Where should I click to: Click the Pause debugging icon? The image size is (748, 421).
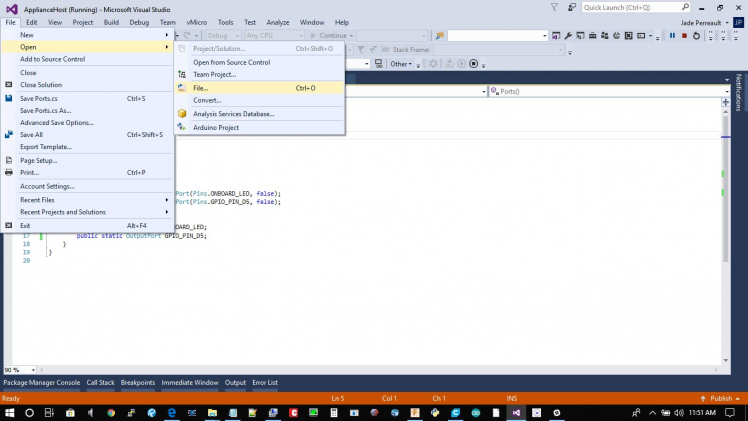pyautogui.click(x=672, y=36)
